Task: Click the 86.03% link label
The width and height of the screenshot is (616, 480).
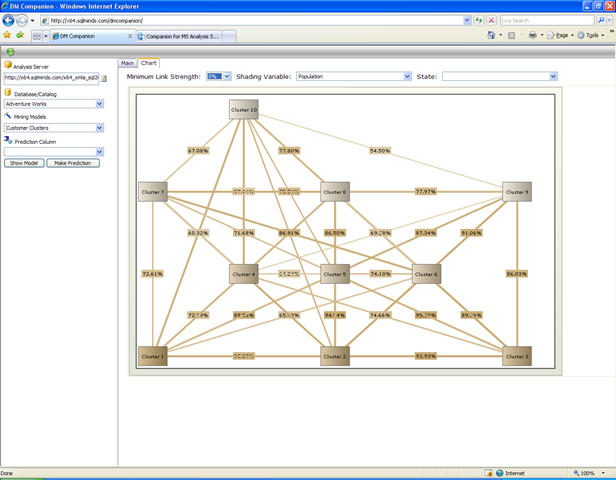Action: click(x=517, y=274)
